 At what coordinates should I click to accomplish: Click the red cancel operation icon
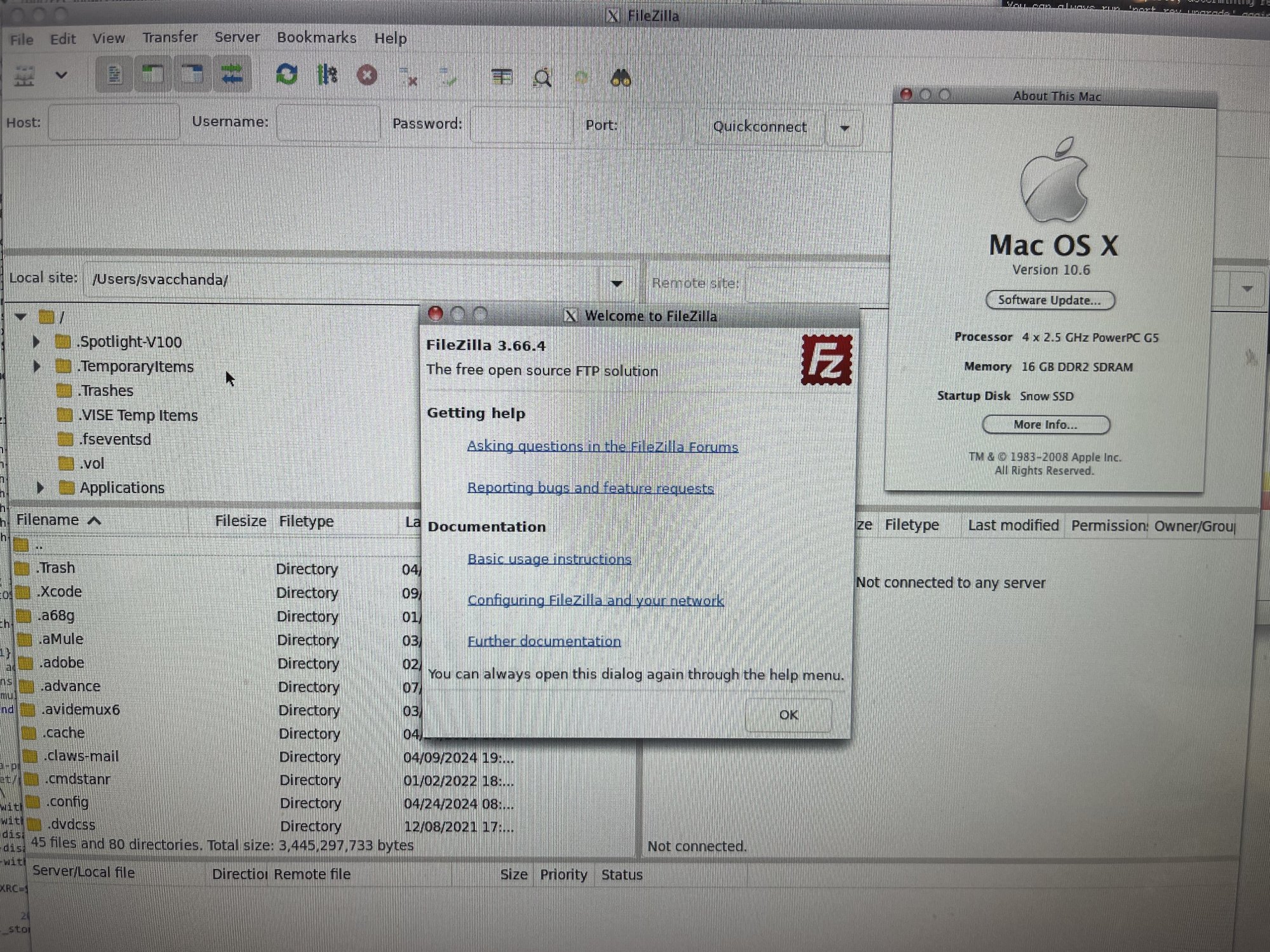pyautogui.click(x=366, y=76)
